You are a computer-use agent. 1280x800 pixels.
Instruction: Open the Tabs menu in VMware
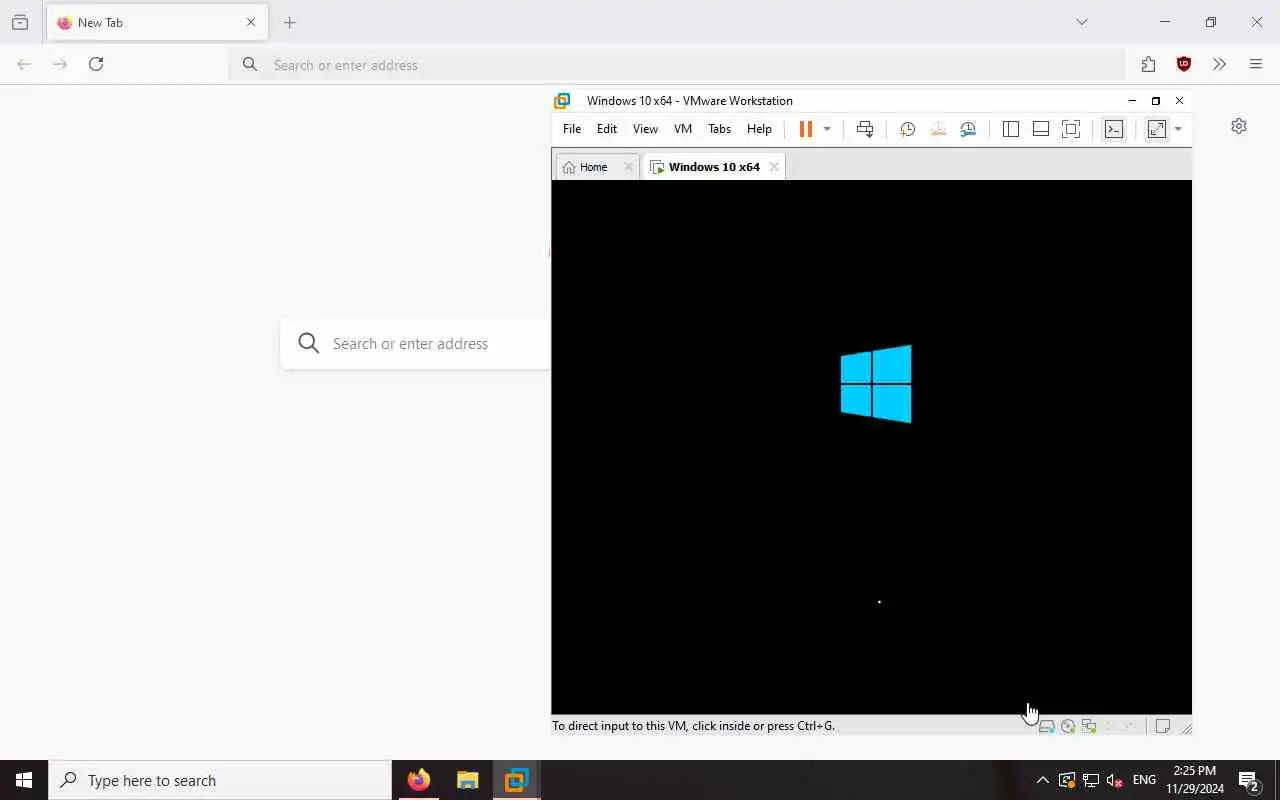click(x=720, y=129)
